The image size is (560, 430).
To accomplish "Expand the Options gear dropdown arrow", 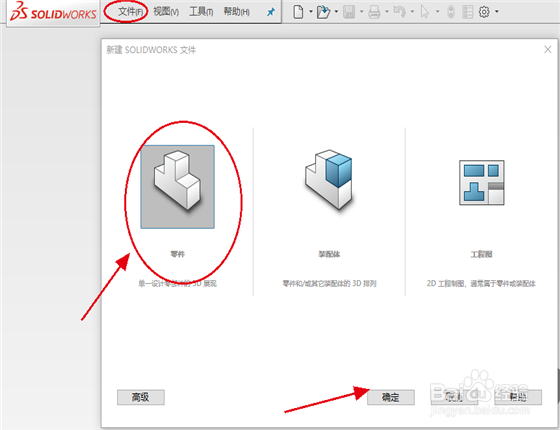I will tap(497, 12).
